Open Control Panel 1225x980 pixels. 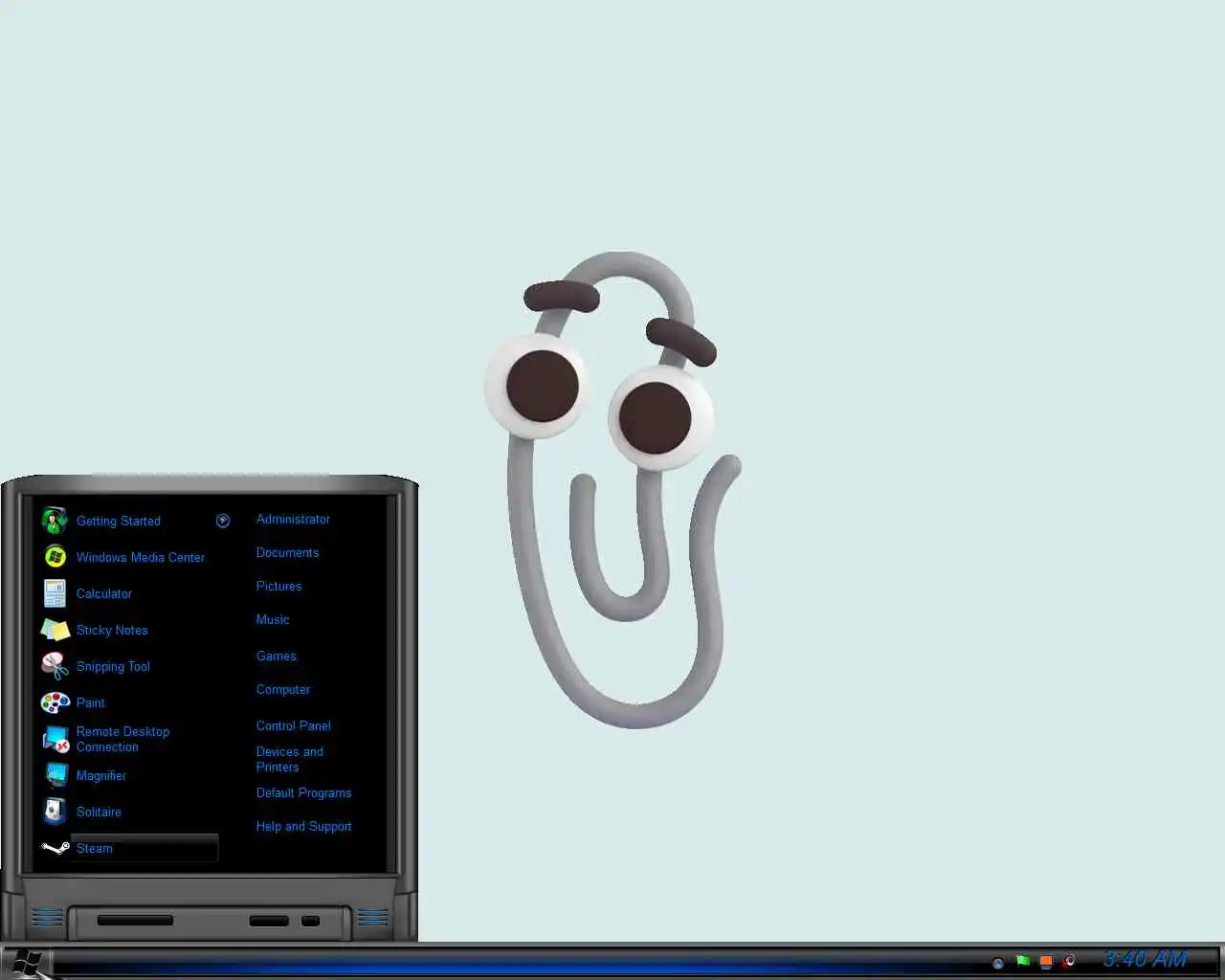point(293,725)
